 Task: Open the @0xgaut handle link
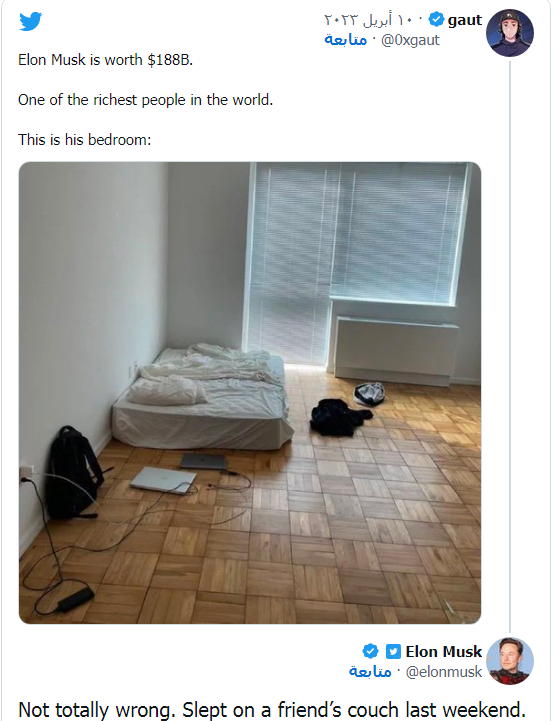[410, 40]
